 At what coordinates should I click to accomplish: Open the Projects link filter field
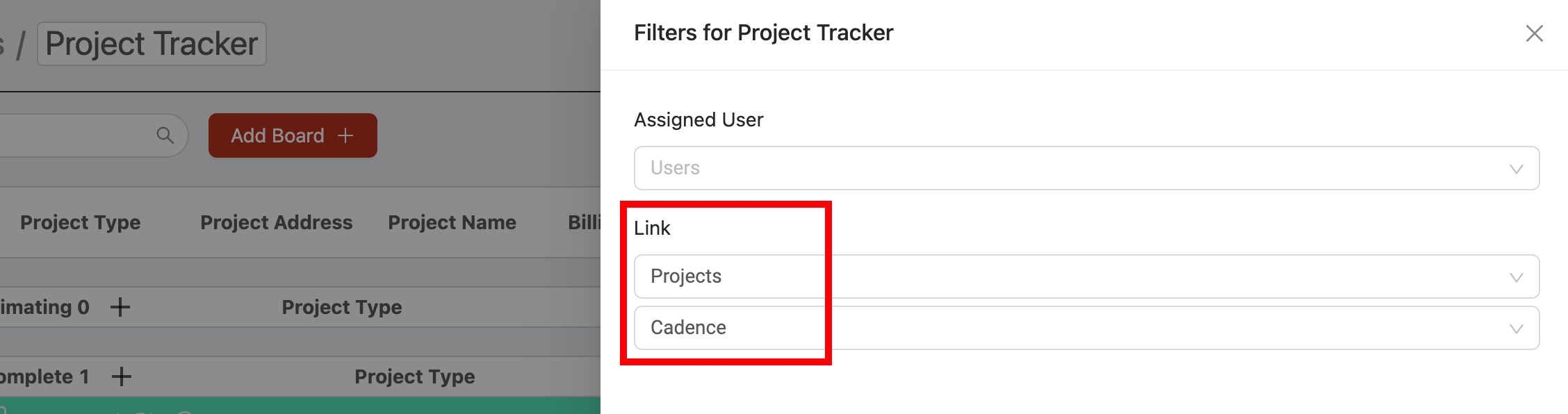[1086, 276]
